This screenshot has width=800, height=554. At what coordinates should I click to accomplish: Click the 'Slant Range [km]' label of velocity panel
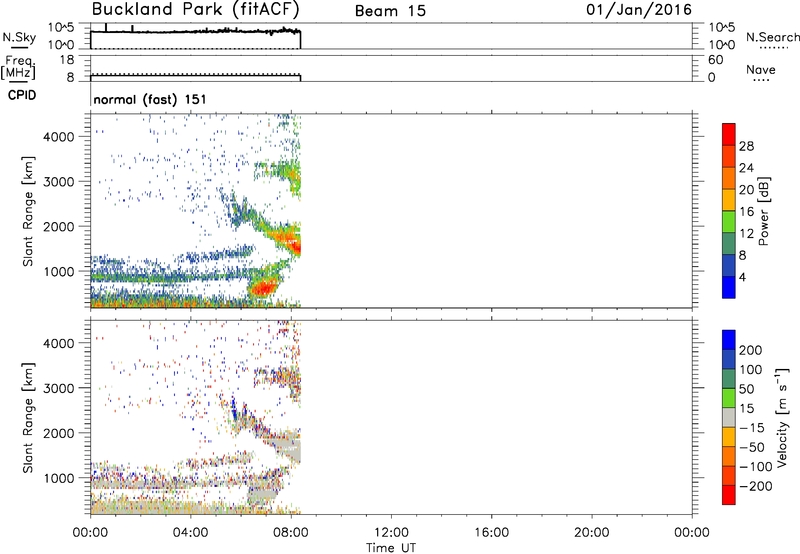pos(28,417)
